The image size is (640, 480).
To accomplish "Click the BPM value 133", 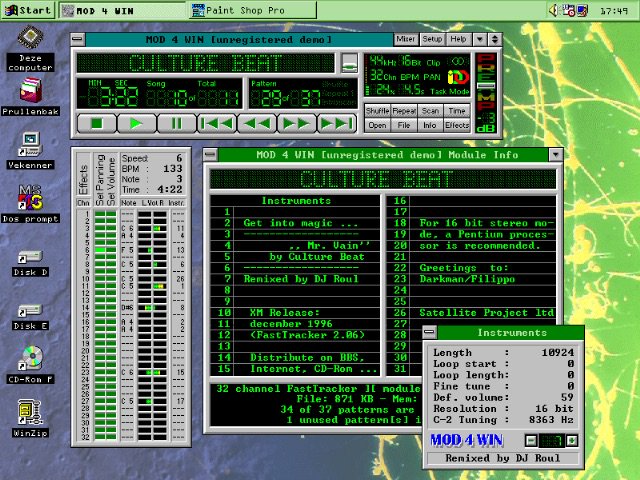I will (x=173, y=169).
